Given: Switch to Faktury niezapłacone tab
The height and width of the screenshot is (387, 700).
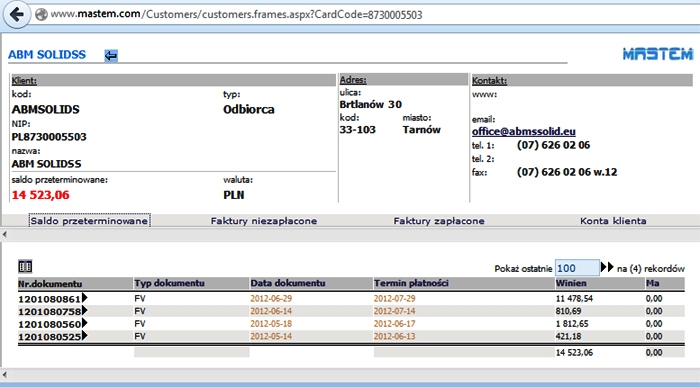Looking at the screenshot, I should point(264,221).
